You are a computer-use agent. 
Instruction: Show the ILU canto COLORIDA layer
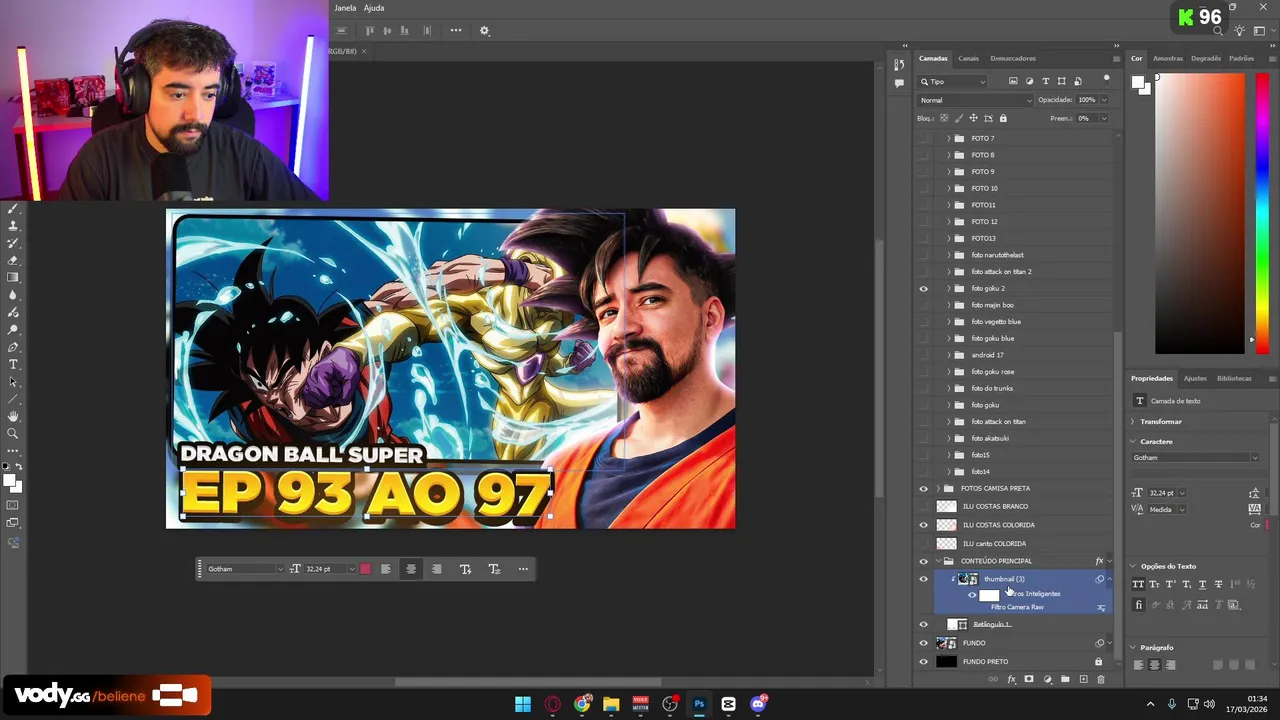pyautogui.click(x=923, y=544)
